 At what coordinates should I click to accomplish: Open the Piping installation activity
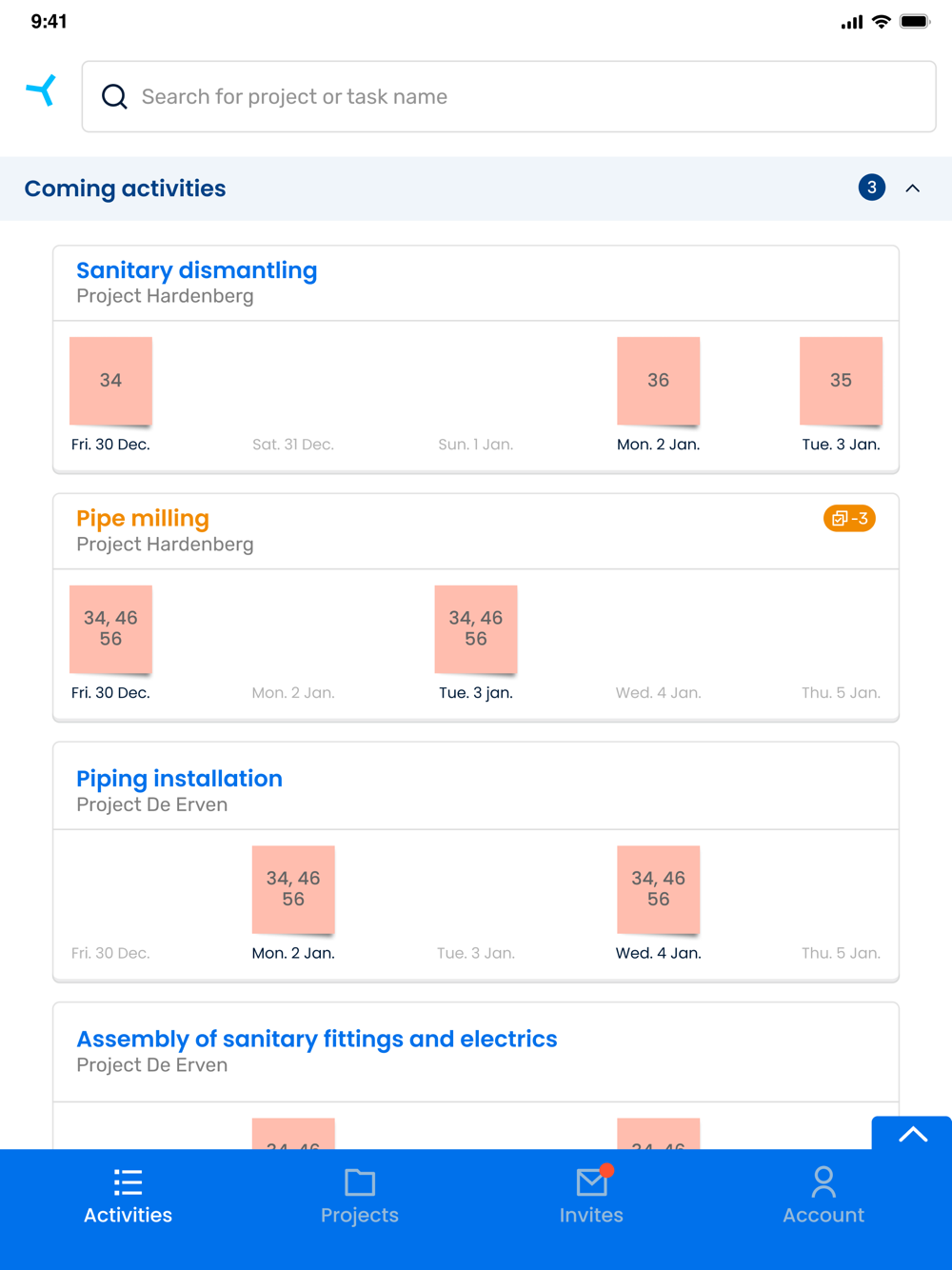[x=179, y=779]
